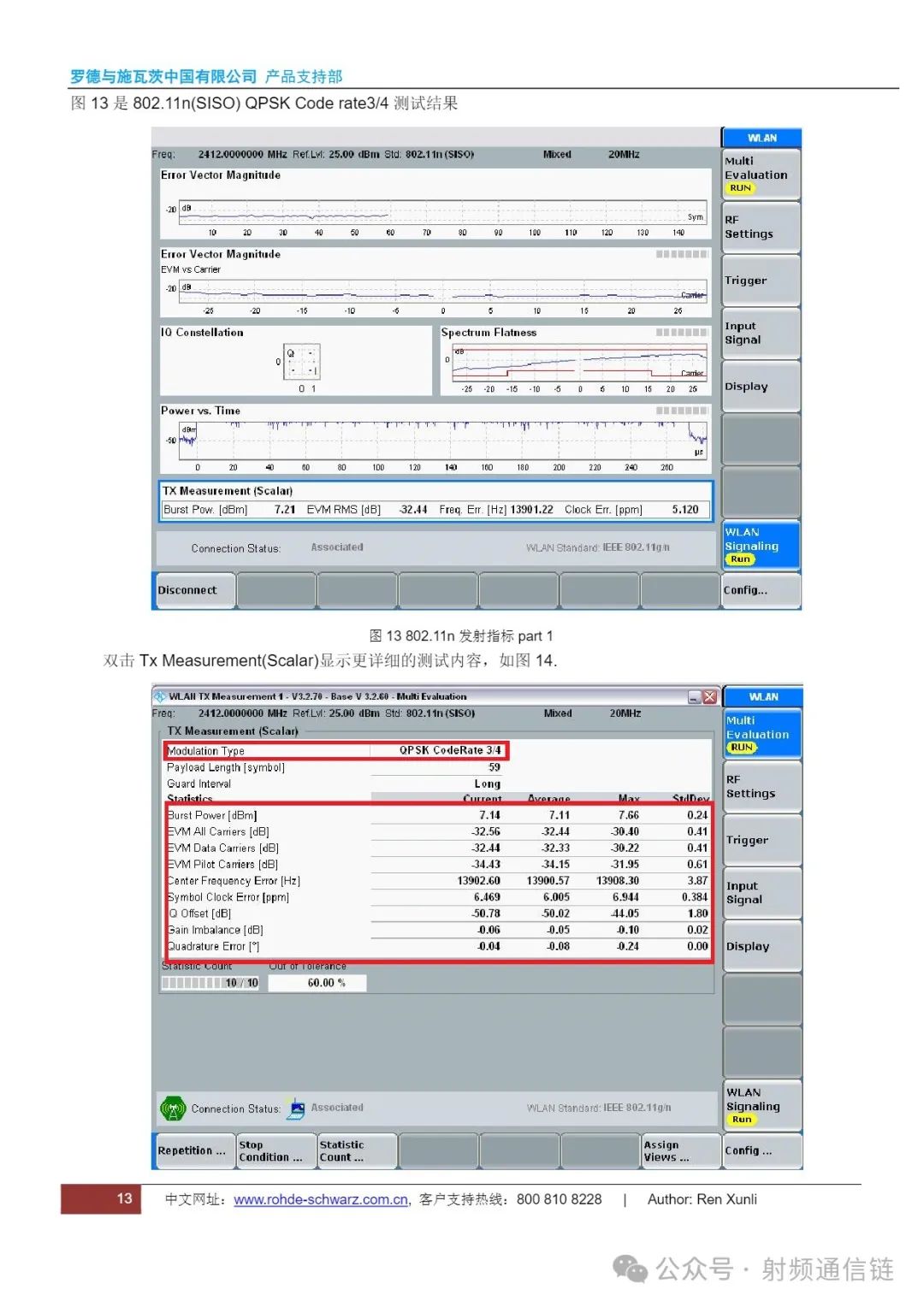Click the EVM Data Carriers [dB] row label
The image size is (924, 1307).
(223, 849)
